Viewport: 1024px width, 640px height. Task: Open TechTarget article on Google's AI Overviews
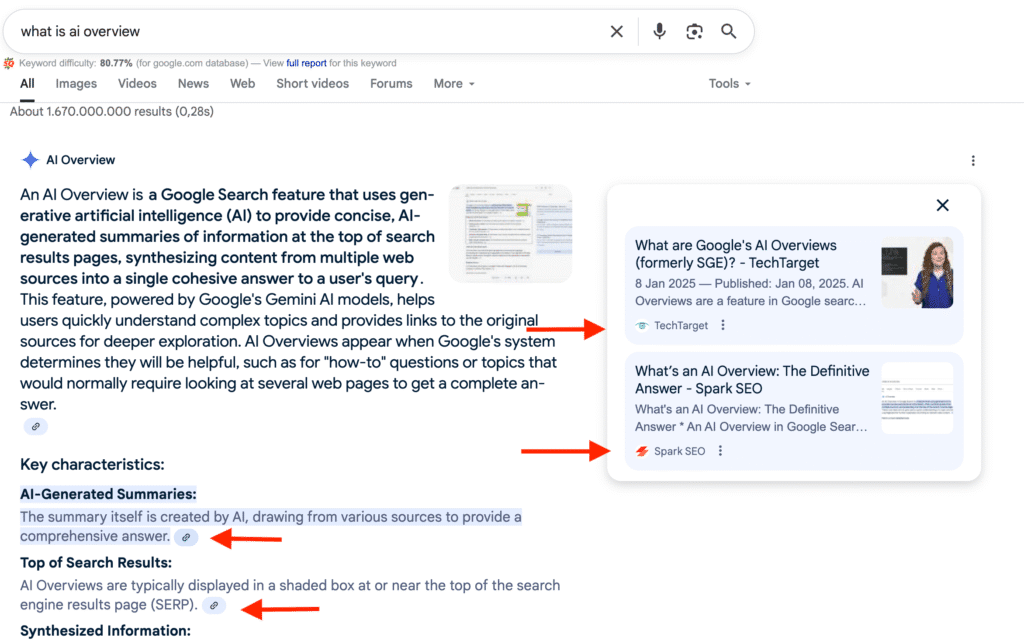tap(735, 254)
